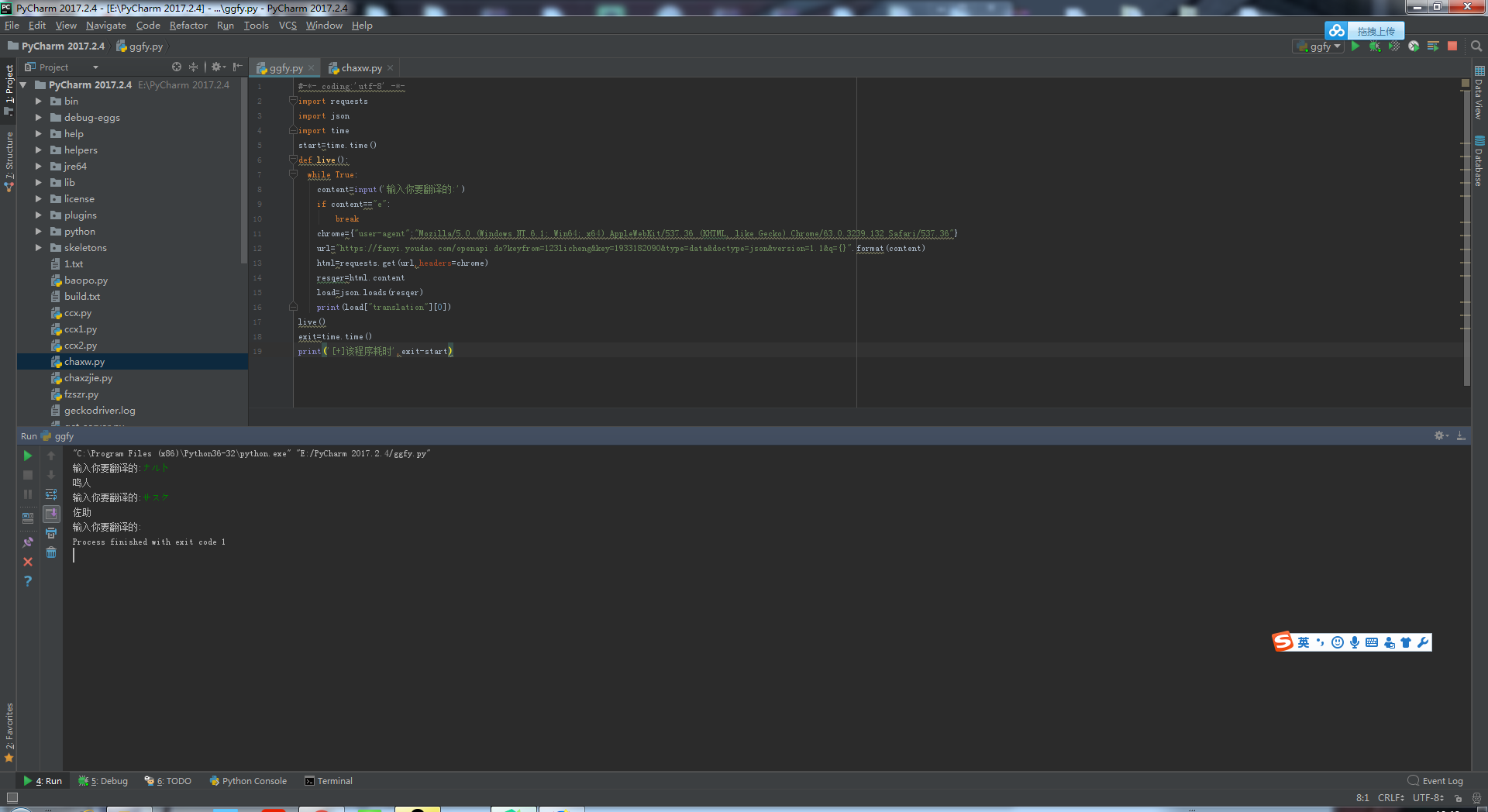
Task: Rerun ggfy from the Run panel
Action: pos(28,456)
